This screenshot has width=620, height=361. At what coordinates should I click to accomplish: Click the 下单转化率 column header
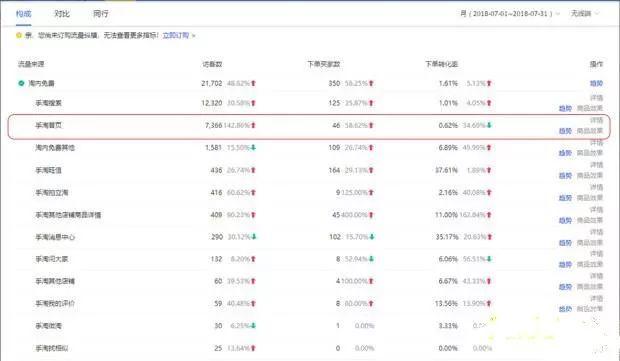[441, 64]
